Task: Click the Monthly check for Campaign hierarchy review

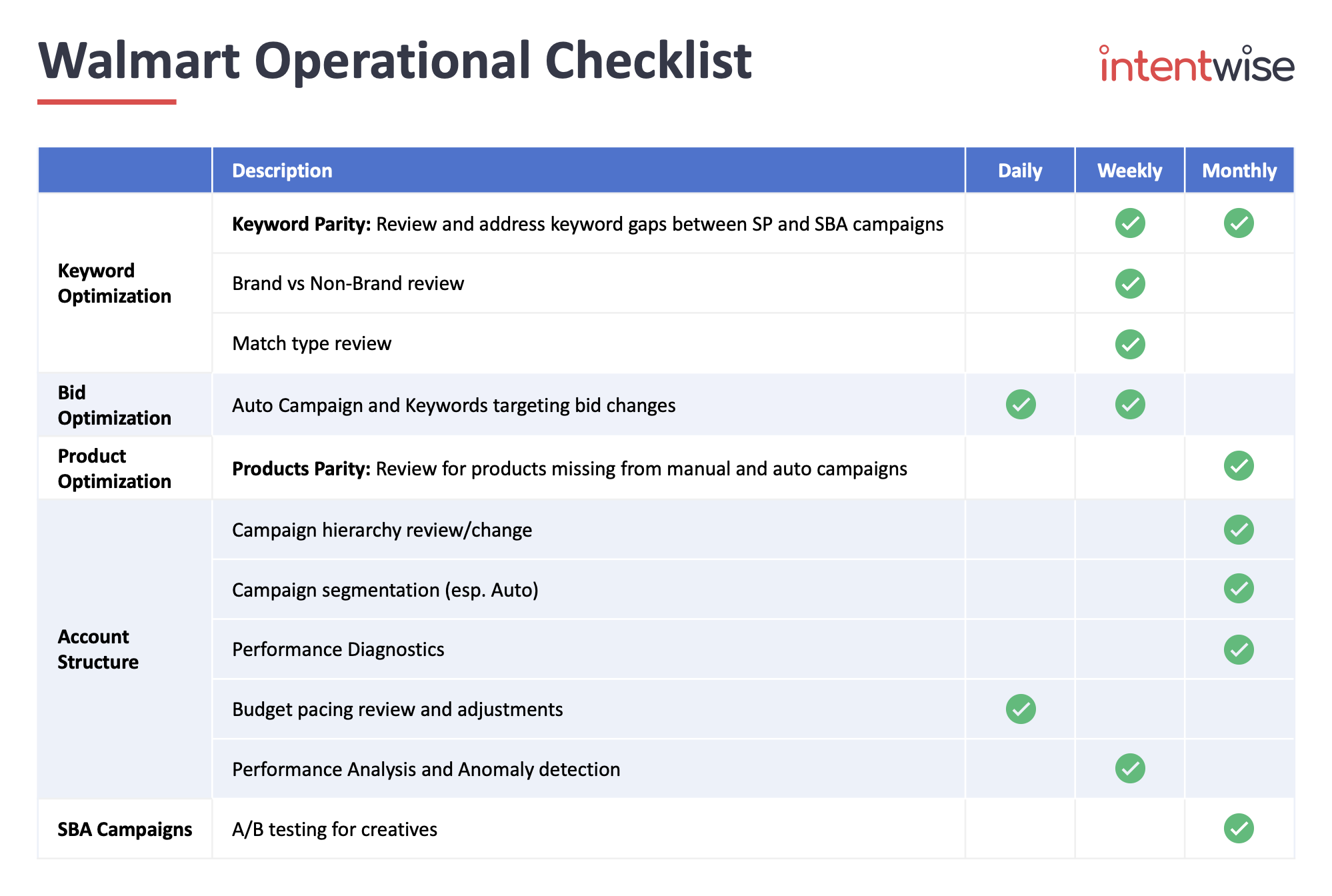Action: click(1239, 530)
